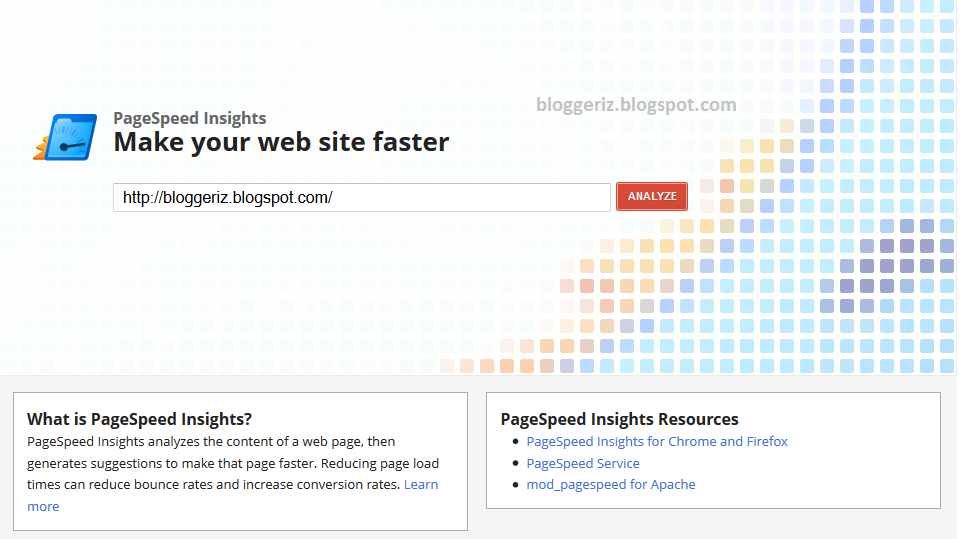Click the small PageSpeed Insights title above the headline
967x539 pixels.
190,118
